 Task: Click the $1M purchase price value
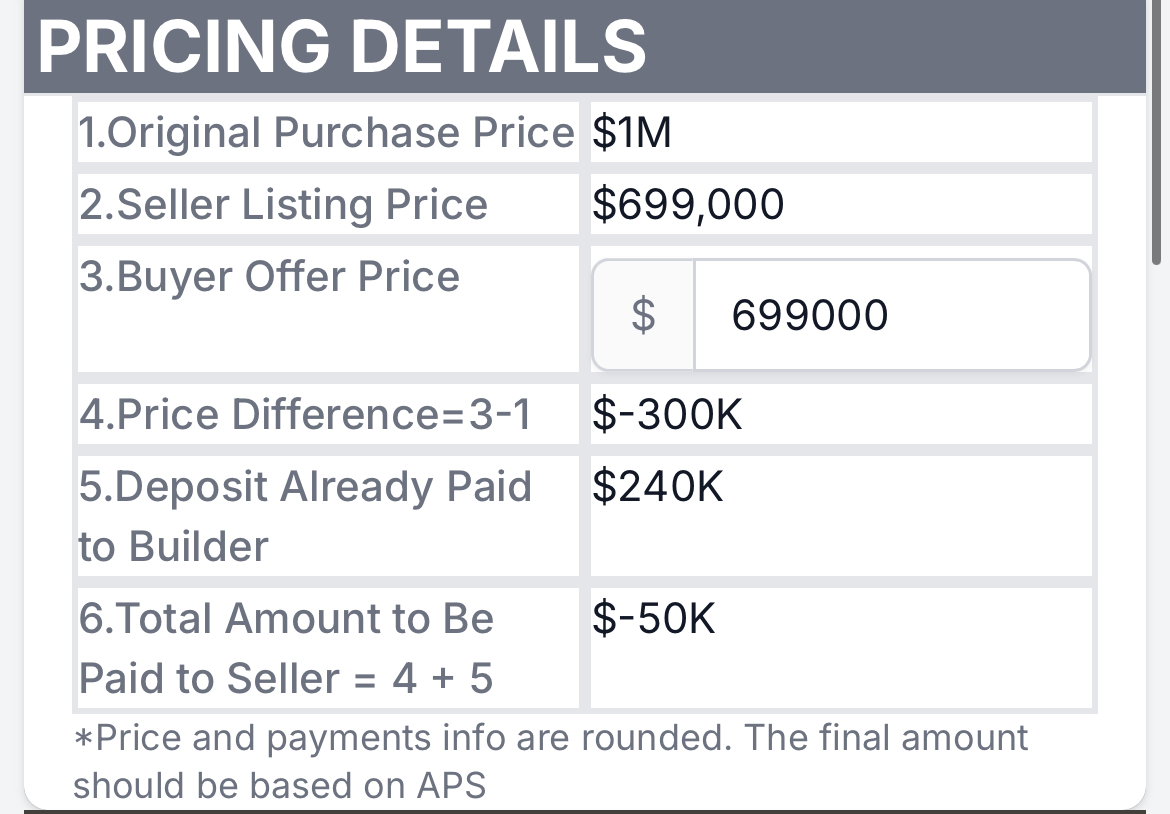[x=632, y=132]
